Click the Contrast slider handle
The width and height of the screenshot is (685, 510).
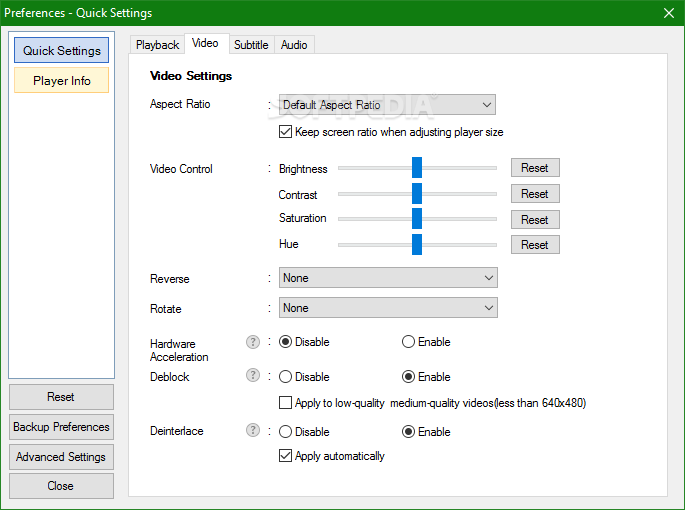coord(417,194)
